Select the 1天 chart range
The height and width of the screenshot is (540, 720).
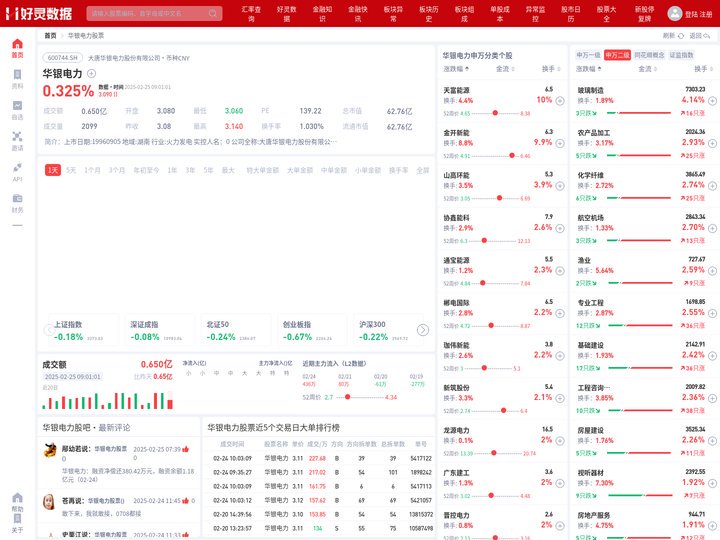tap(53, 170)
